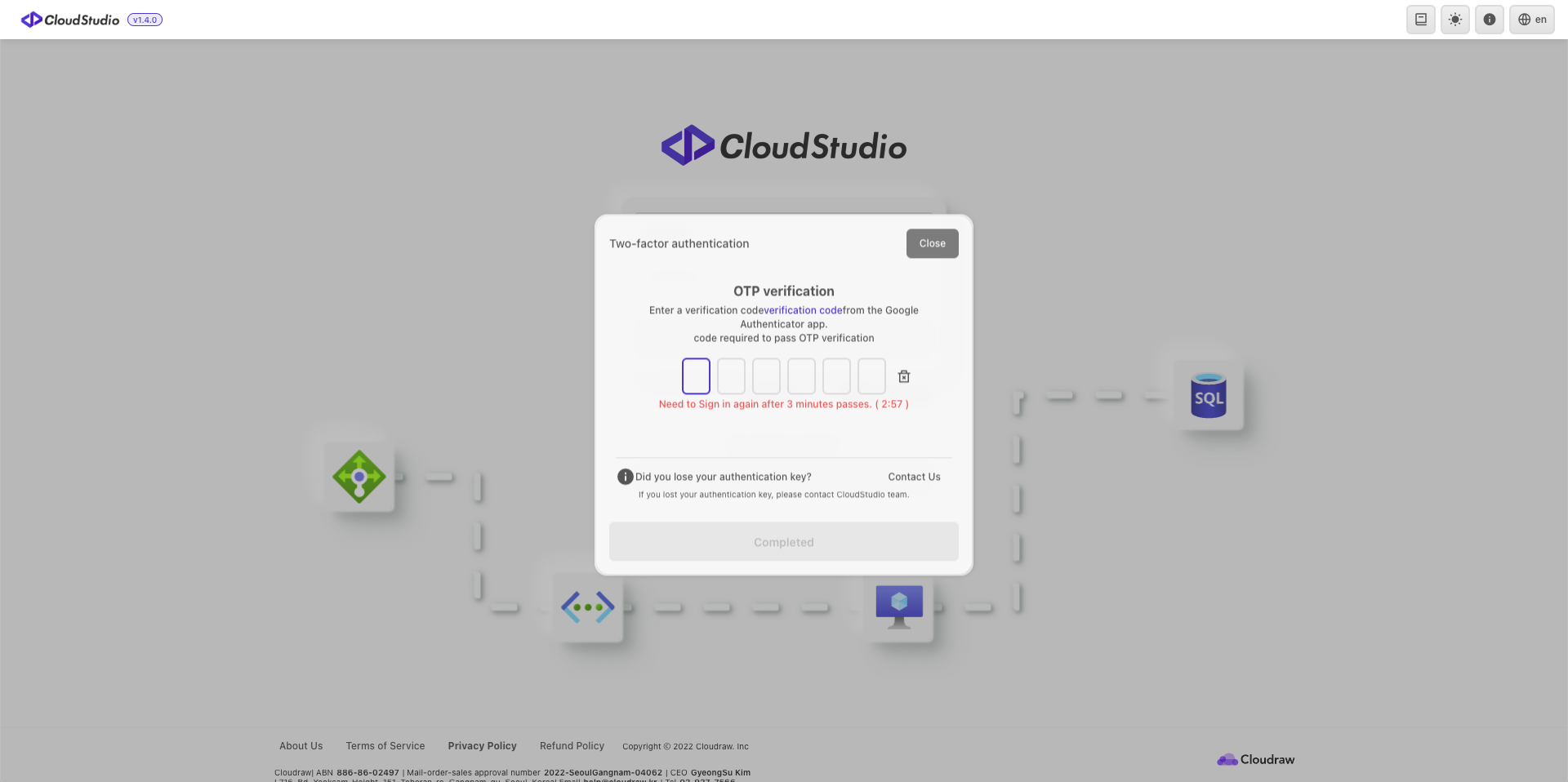Open the Terms of Service link
Viewport: 1568px width, 782px height.
point(385,746)
